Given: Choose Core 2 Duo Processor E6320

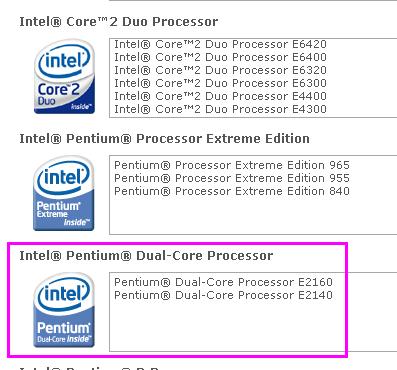Looking at the screenshot, I should [220, 70].
